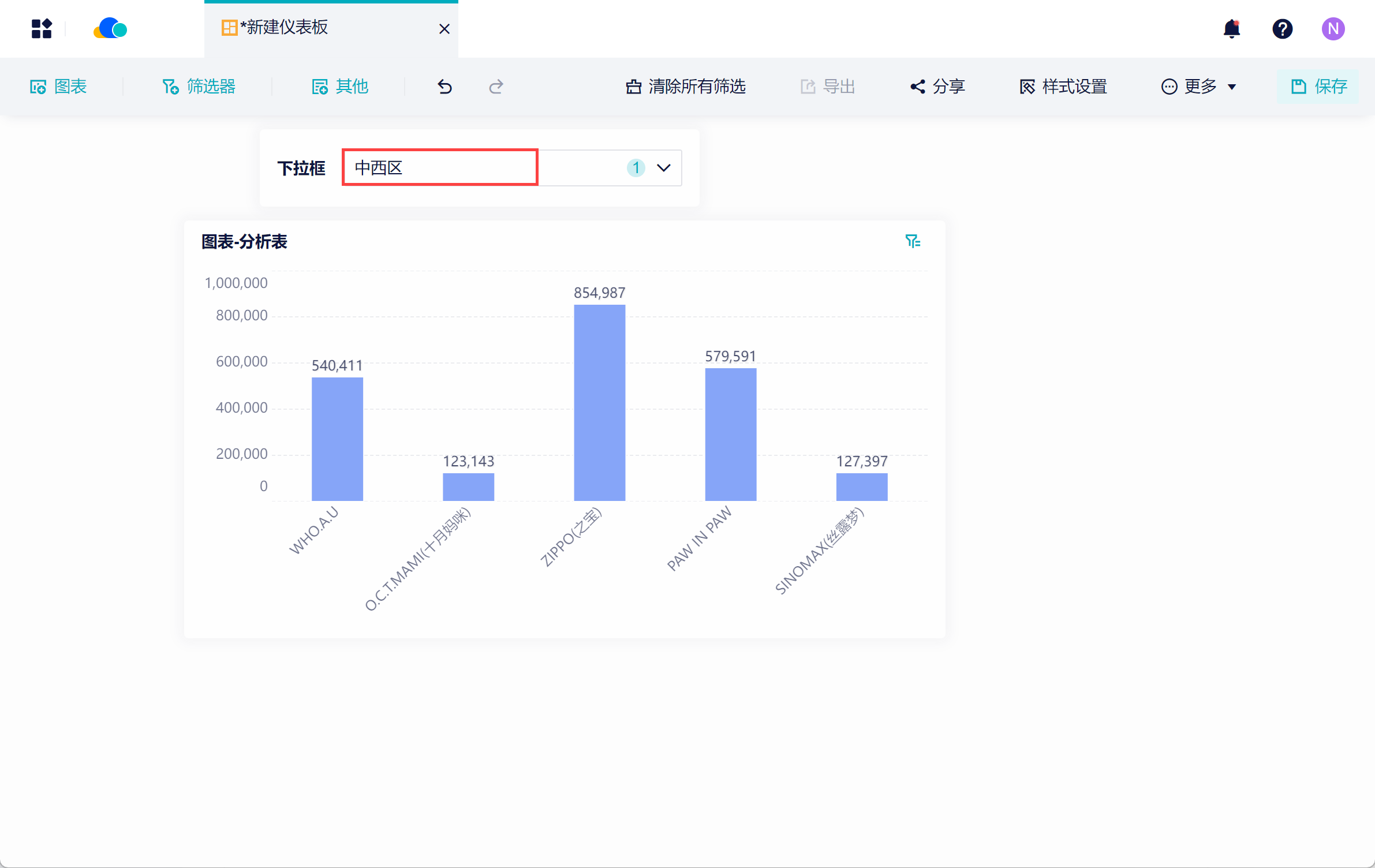
Task: Open the 其他 components menu
Action: [x=339, y=87]
